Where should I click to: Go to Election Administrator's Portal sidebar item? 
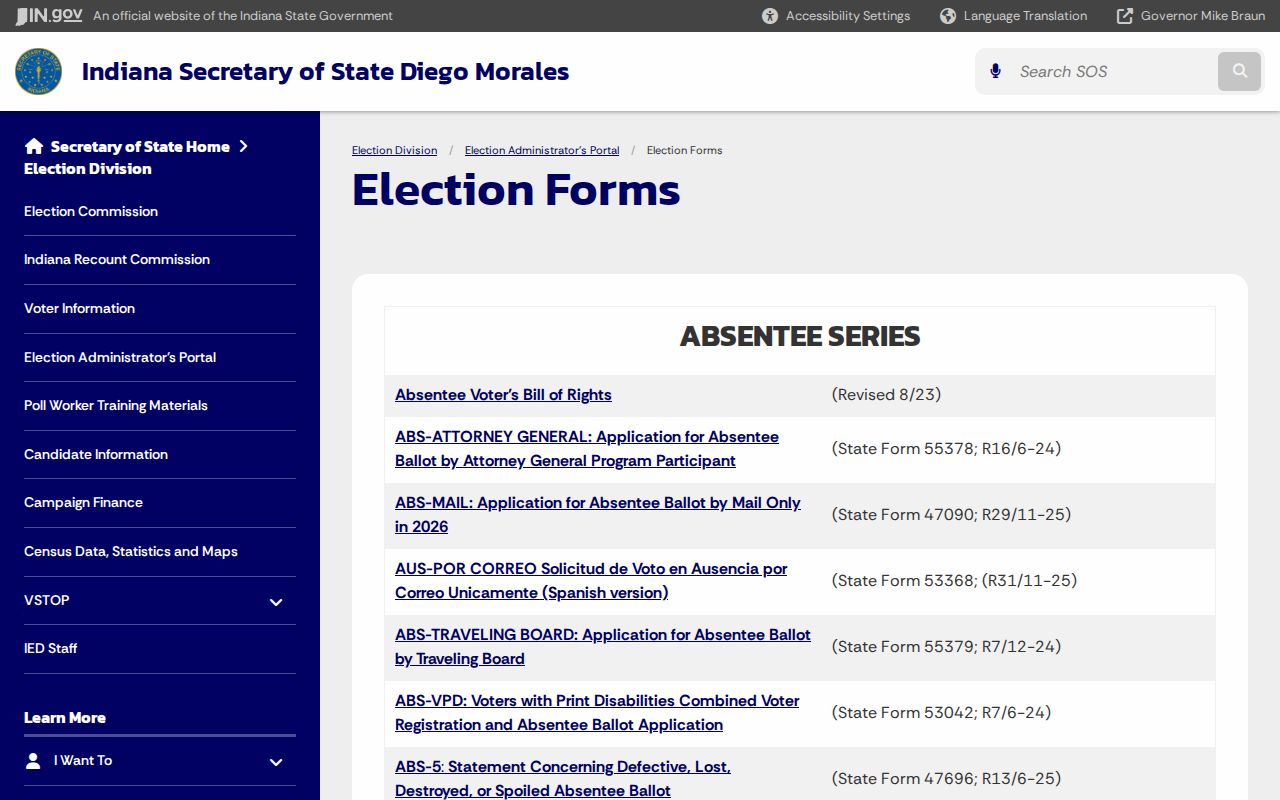tap(120, 357)
